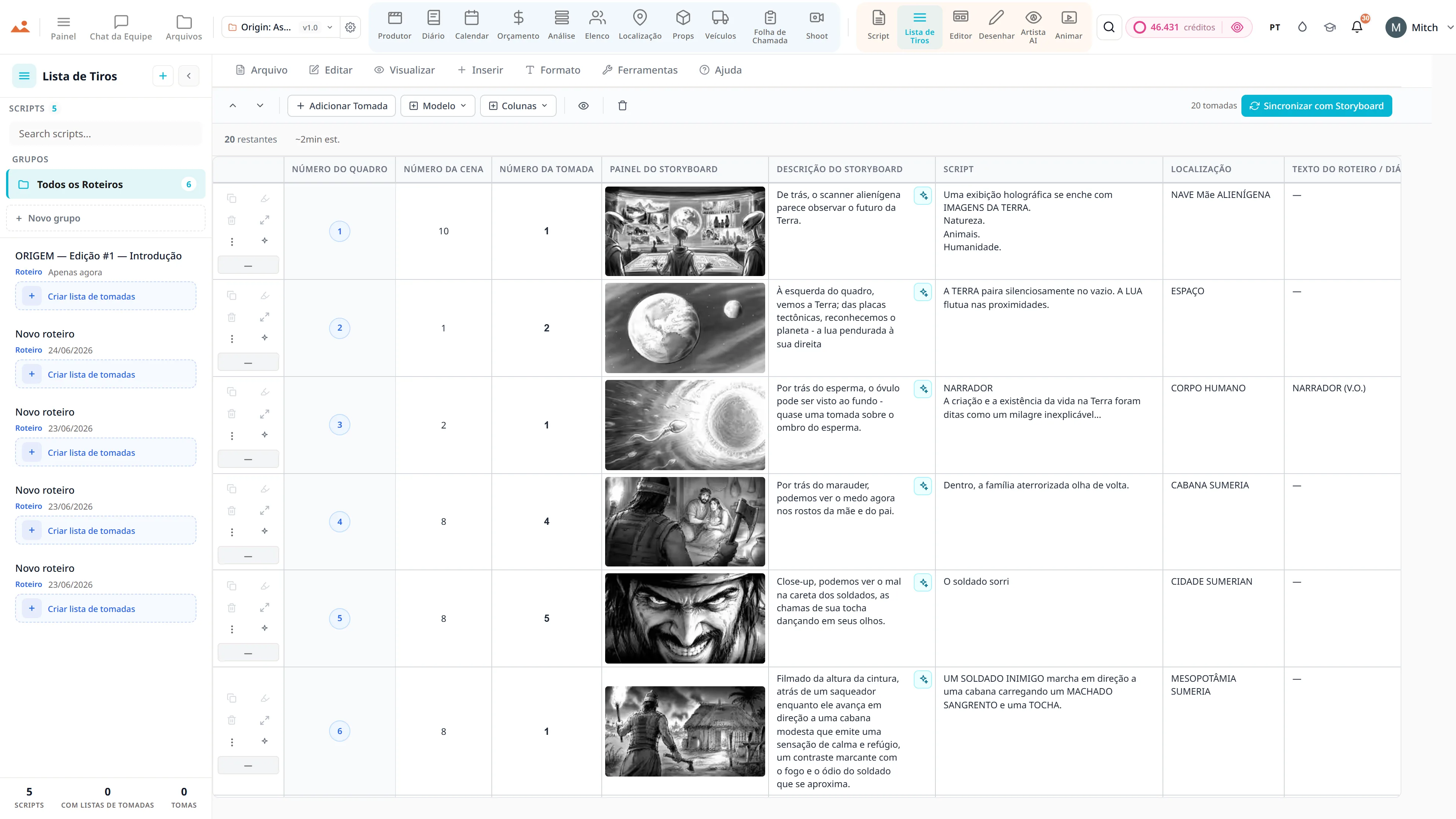Open status dropdown for shot row 4
Image resolution: width=1456 pixels, height=819 pixels.
pyautogui.click(x=248, y=555)
